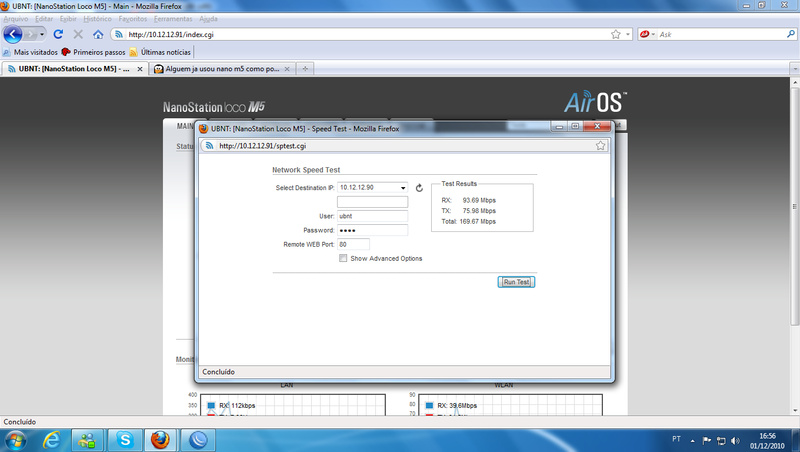
Task: Reload the page in main Firefox window
Action: pos(58,34)
